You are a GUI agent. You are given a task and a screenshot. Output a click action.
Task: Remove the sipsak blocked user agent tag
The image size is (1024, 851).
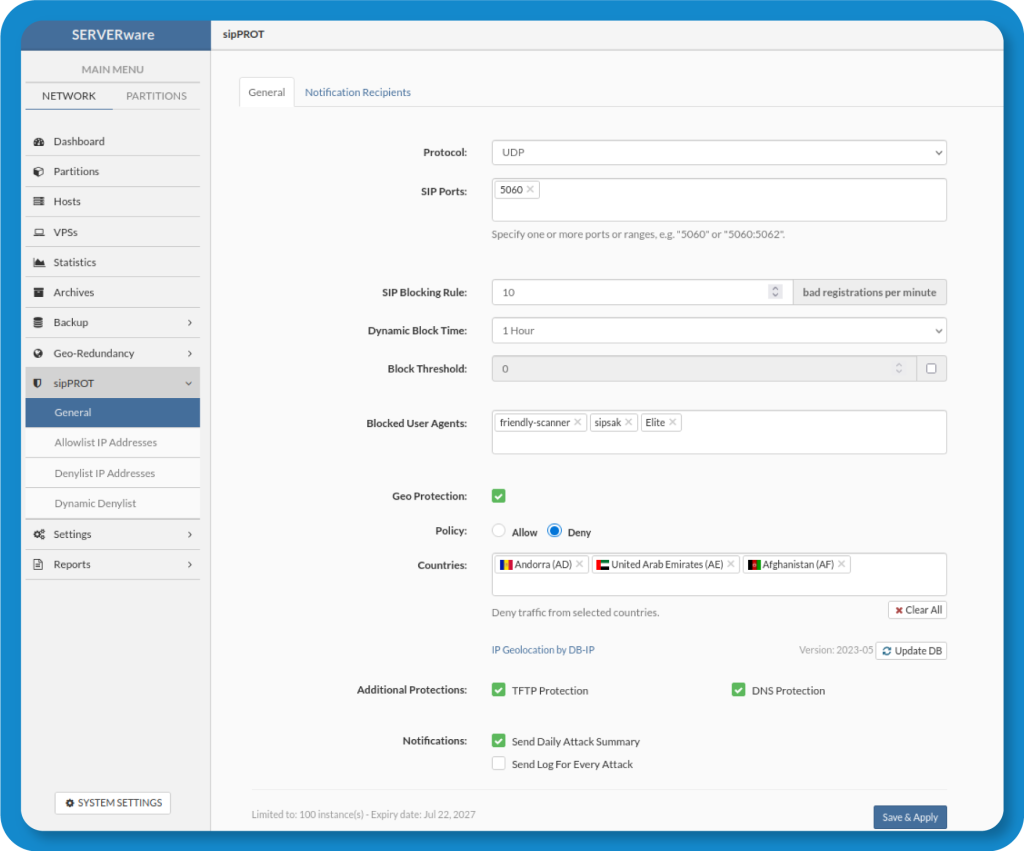pos(629,423)
